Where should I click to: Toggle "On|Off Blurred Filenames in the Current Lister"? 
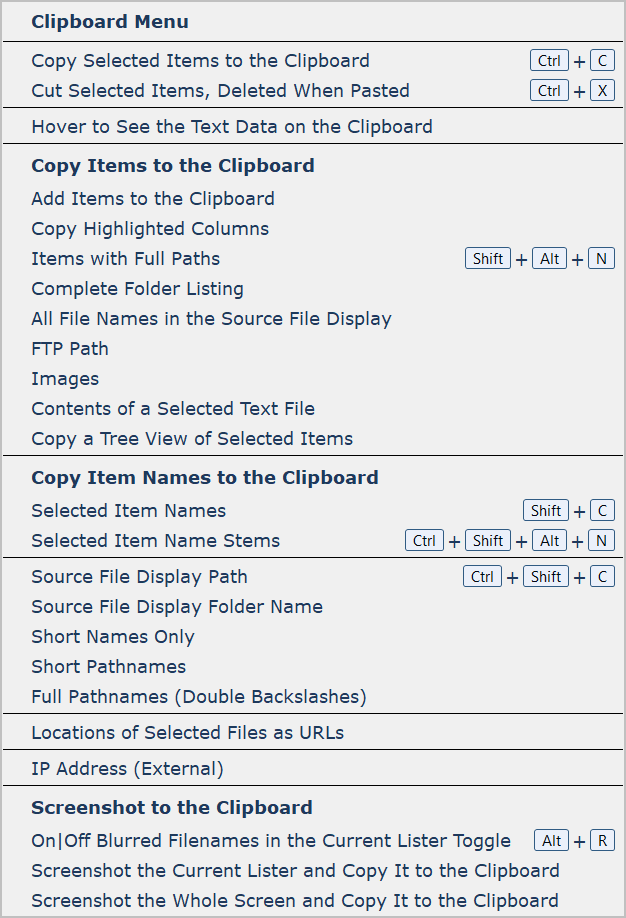pyautogui.click(x=270, y=840)
